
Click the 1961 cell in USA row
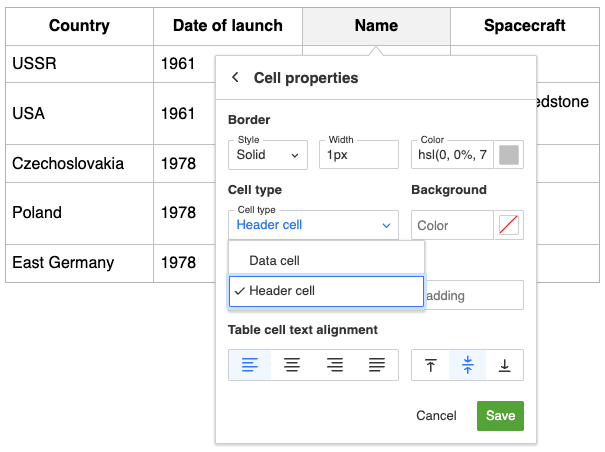pos(185,113)
